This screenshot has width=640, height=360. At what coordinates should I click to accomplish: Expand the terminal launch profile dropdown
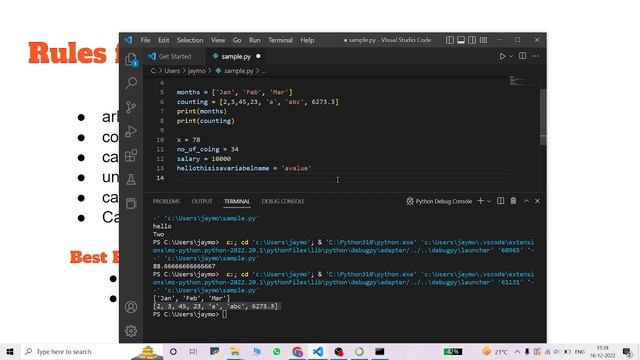point(489,201)
